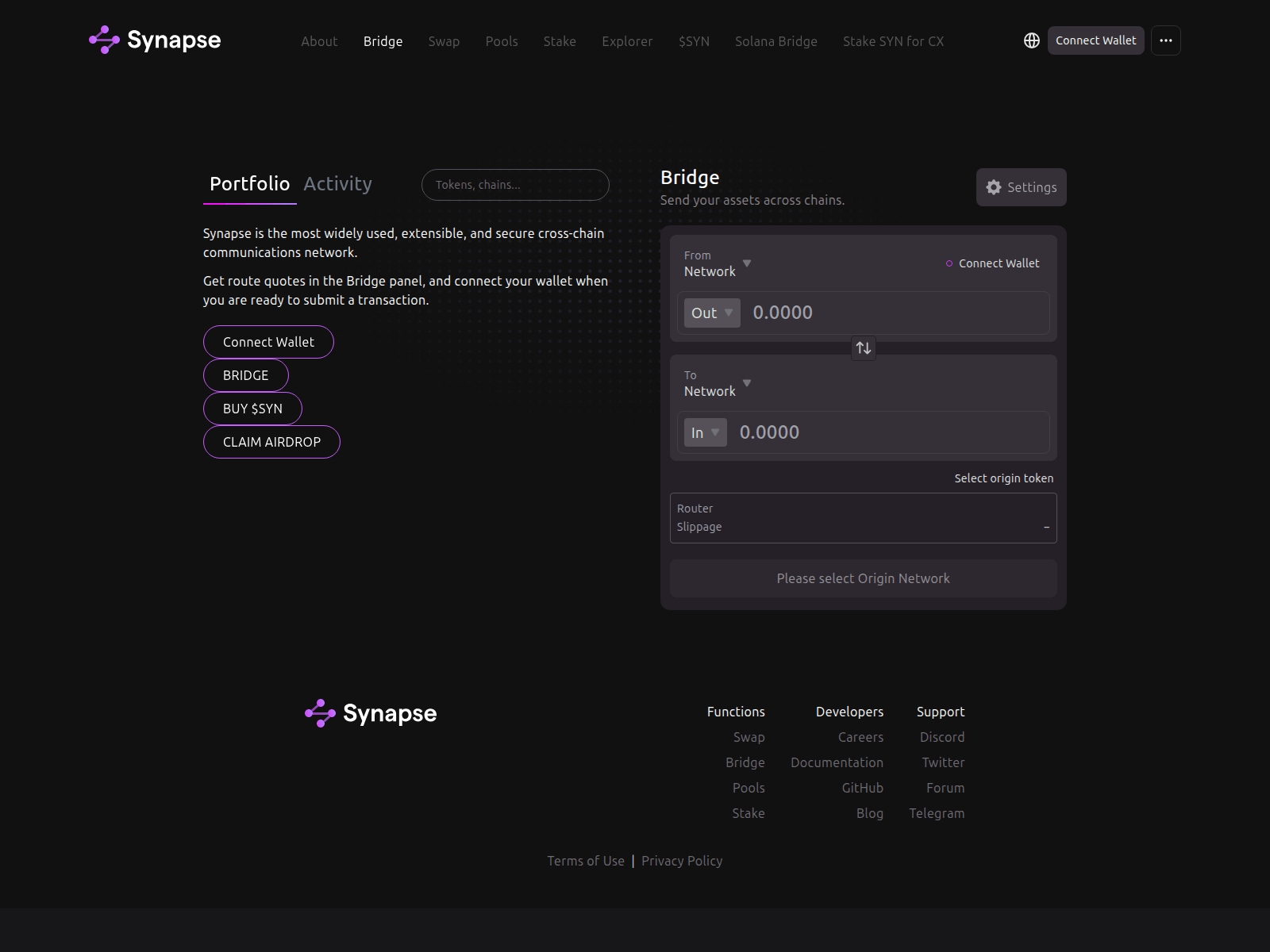
Task: Click Connect Wallet in the header
Action: pos(1095,40)
